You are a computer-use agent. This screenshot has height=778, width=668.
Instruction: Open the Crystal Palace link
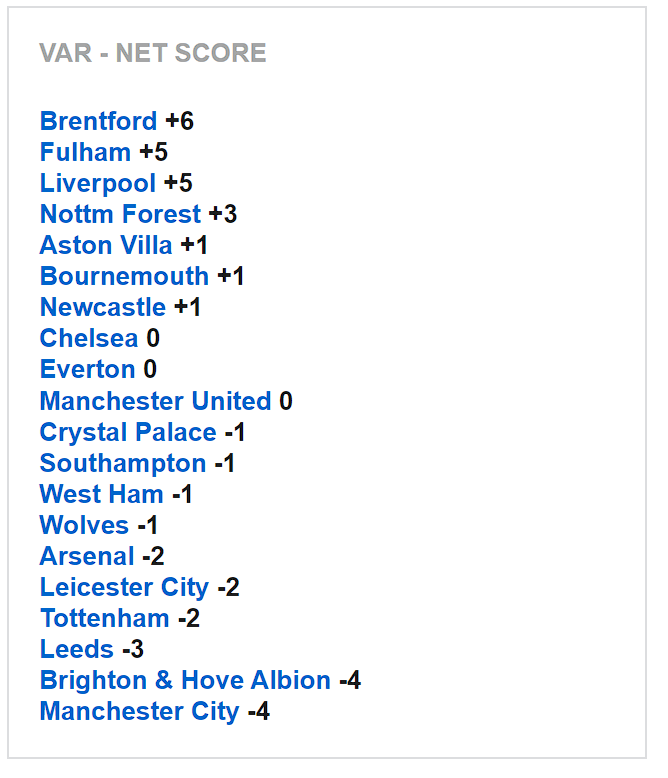pos(128,432)
